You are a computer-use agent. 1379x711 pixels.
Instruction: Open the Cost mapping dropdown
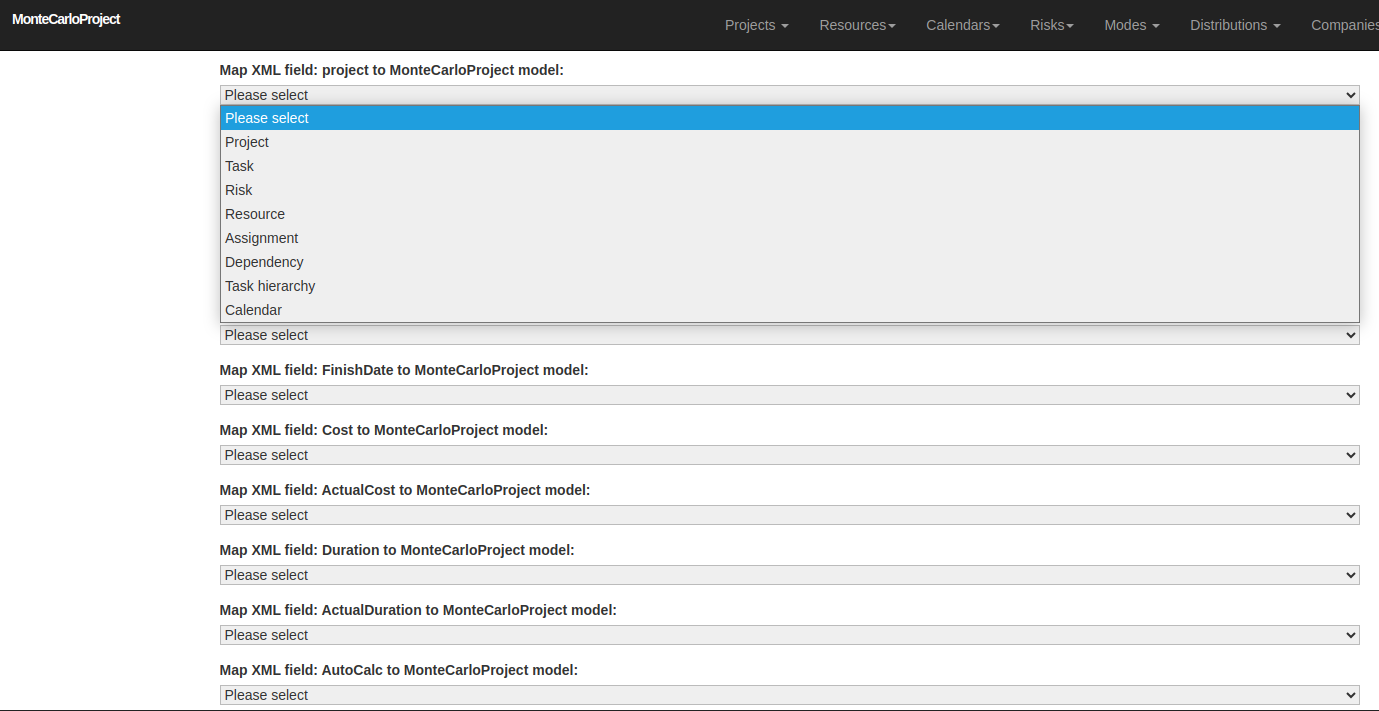pyautogui.click(x=788, y=454)
